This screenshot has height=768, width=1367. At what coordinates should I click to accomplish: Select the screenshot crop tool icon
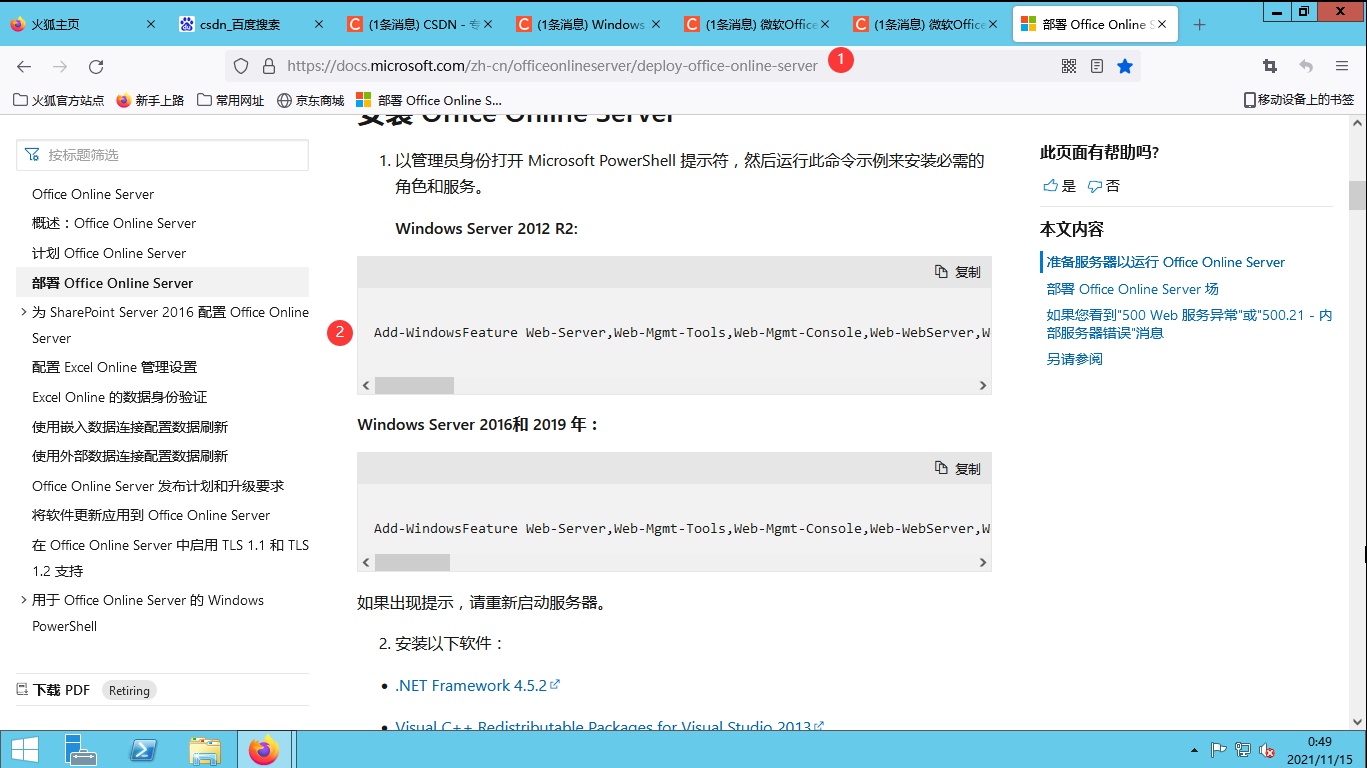coord(1269,64)
